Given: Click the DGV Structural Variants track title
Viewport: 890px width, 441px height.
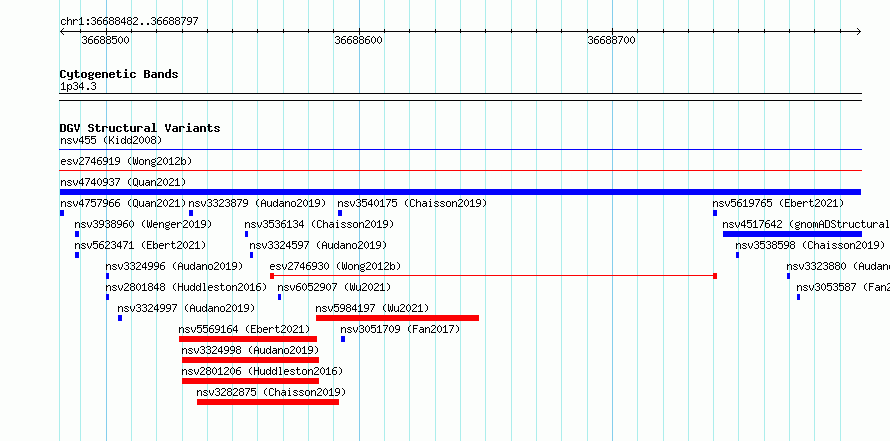Looking at the screenshot, I should point(140,128).
